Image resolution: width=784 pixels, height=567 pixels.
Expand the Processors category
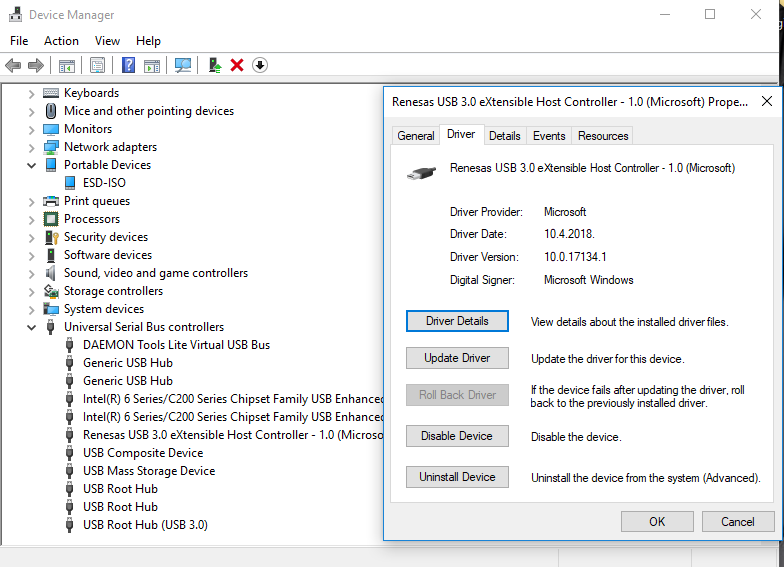point(31,220)
